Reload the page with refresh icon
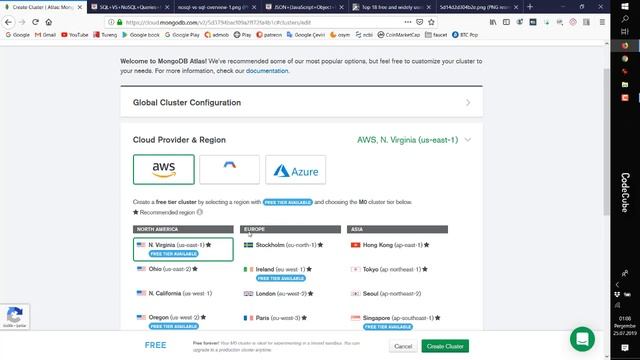640x360 pixels. (x=36, y=22)
